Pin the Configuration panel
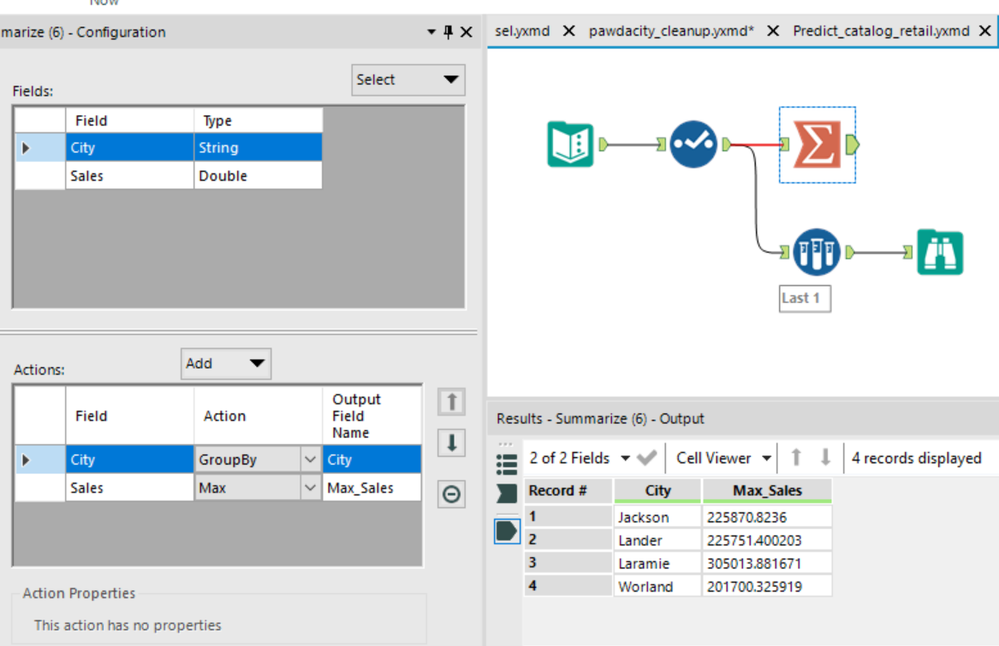 (x=449, y=32)
